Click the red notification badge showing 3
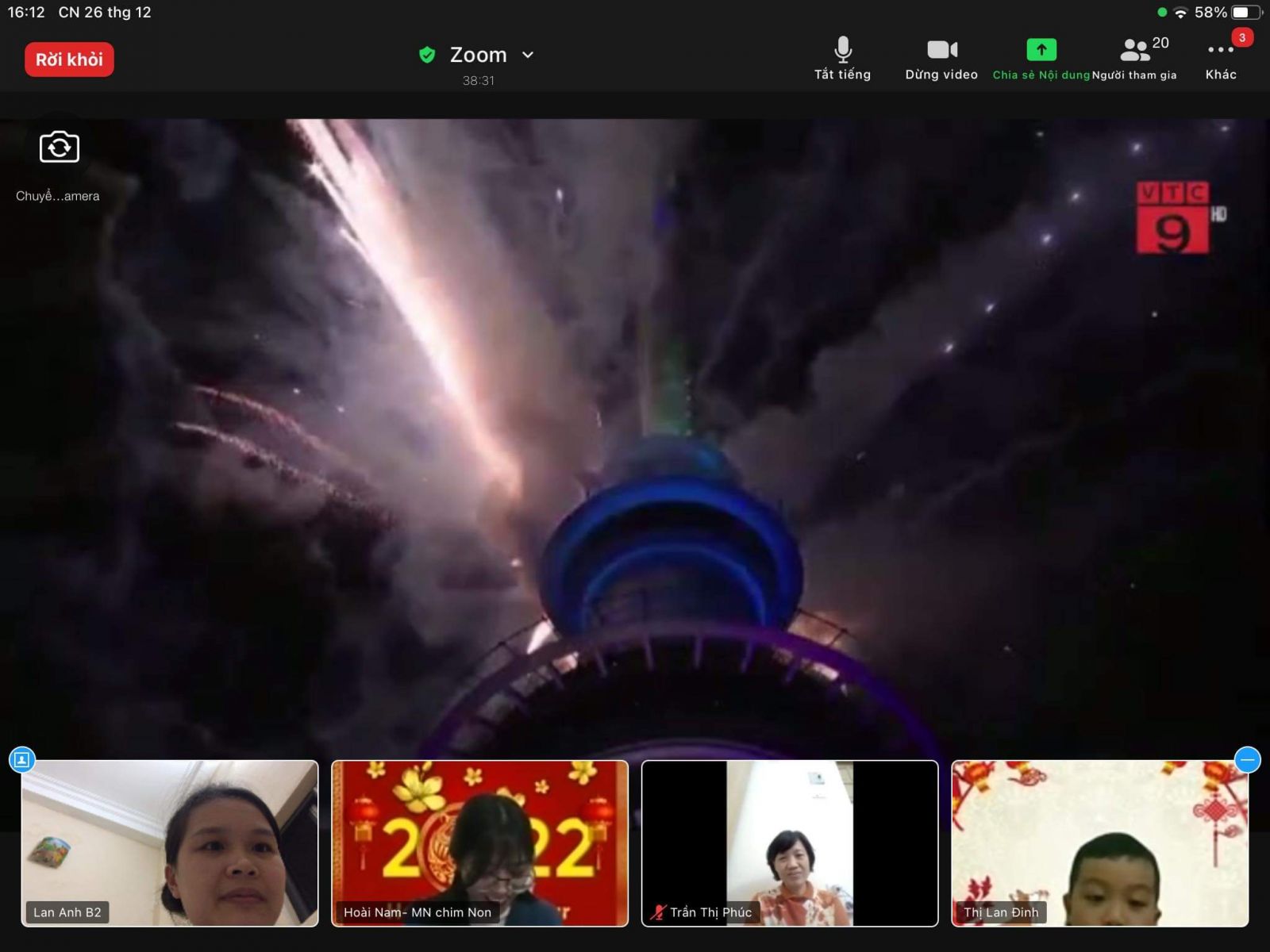Viewport: 1270px width, 952px height. (x=1242, y=37)
